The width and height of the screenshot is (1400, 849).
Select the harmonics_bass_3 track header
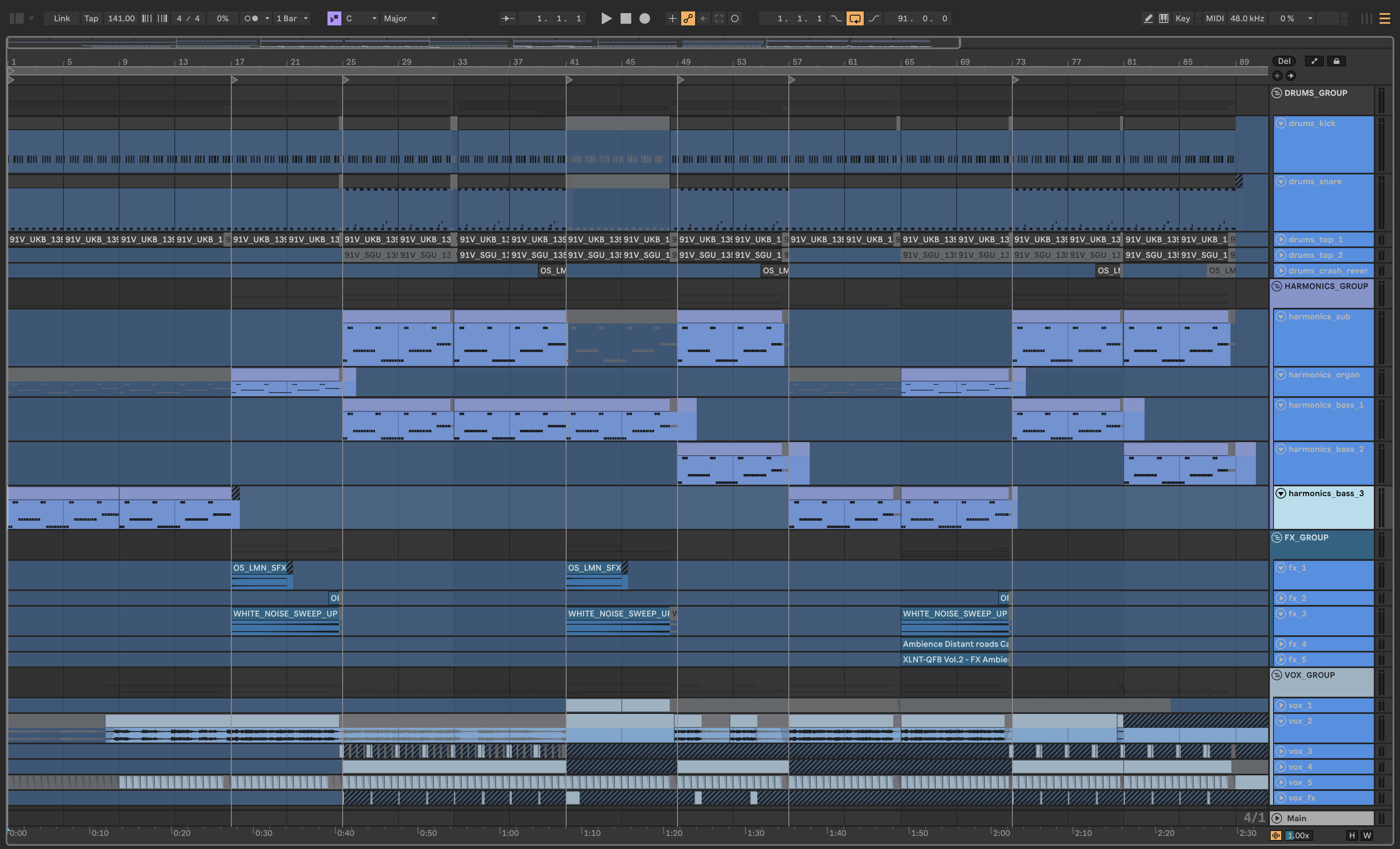(1325, 493)
